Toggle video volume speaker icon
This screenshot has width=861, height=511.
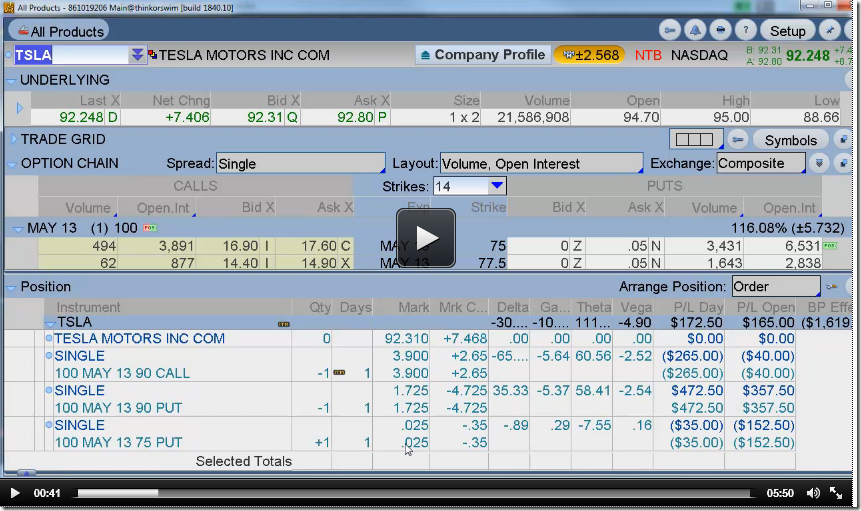pos(813,493)
